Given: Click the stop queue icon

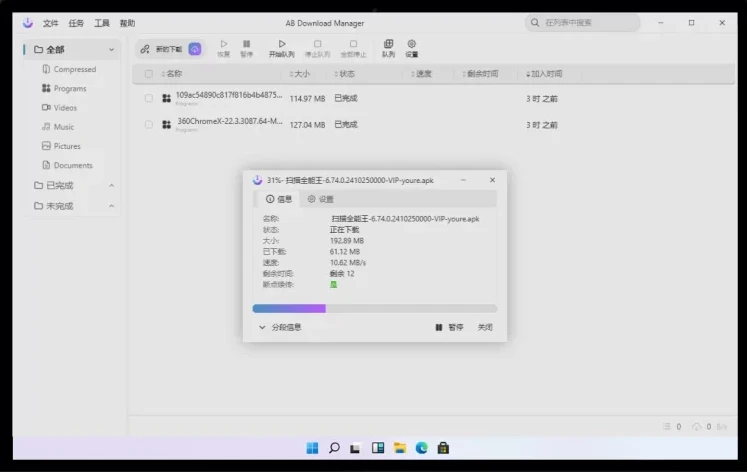Looking at the screenshot, I should [317, 43].
